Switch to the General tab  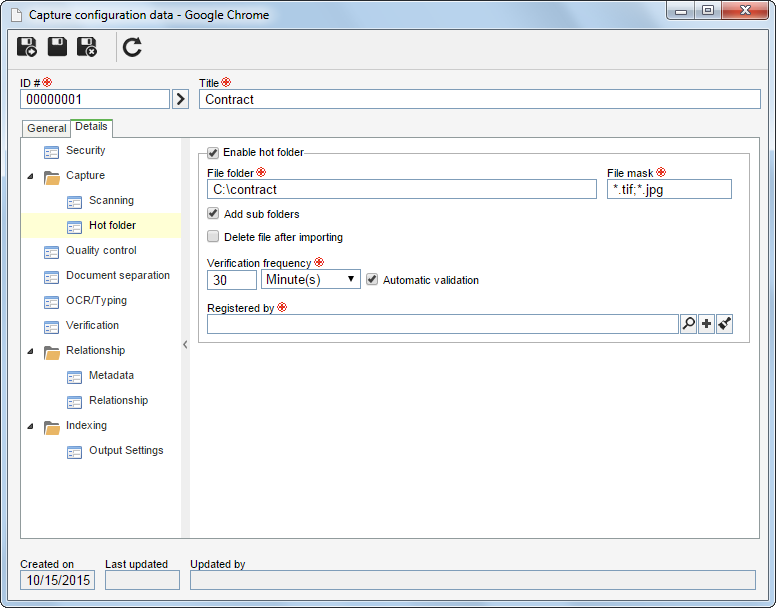(47, 128)
